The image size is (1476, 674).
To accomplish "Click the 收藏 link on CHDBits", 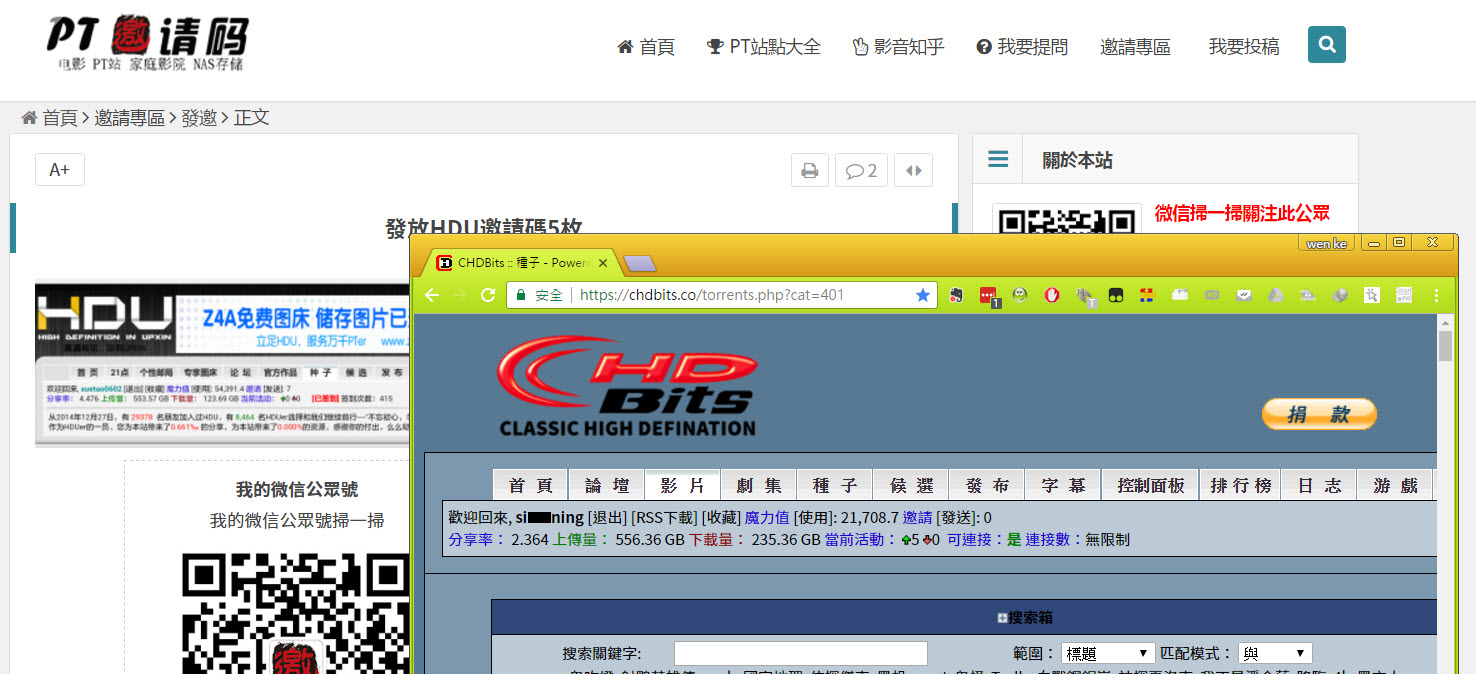I will click(x=720, y=517).
